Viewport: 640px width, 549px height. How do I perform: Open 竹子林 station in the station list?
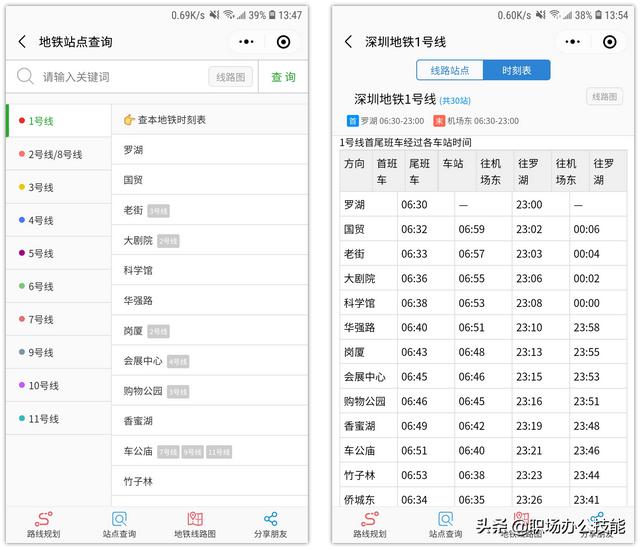210,481
